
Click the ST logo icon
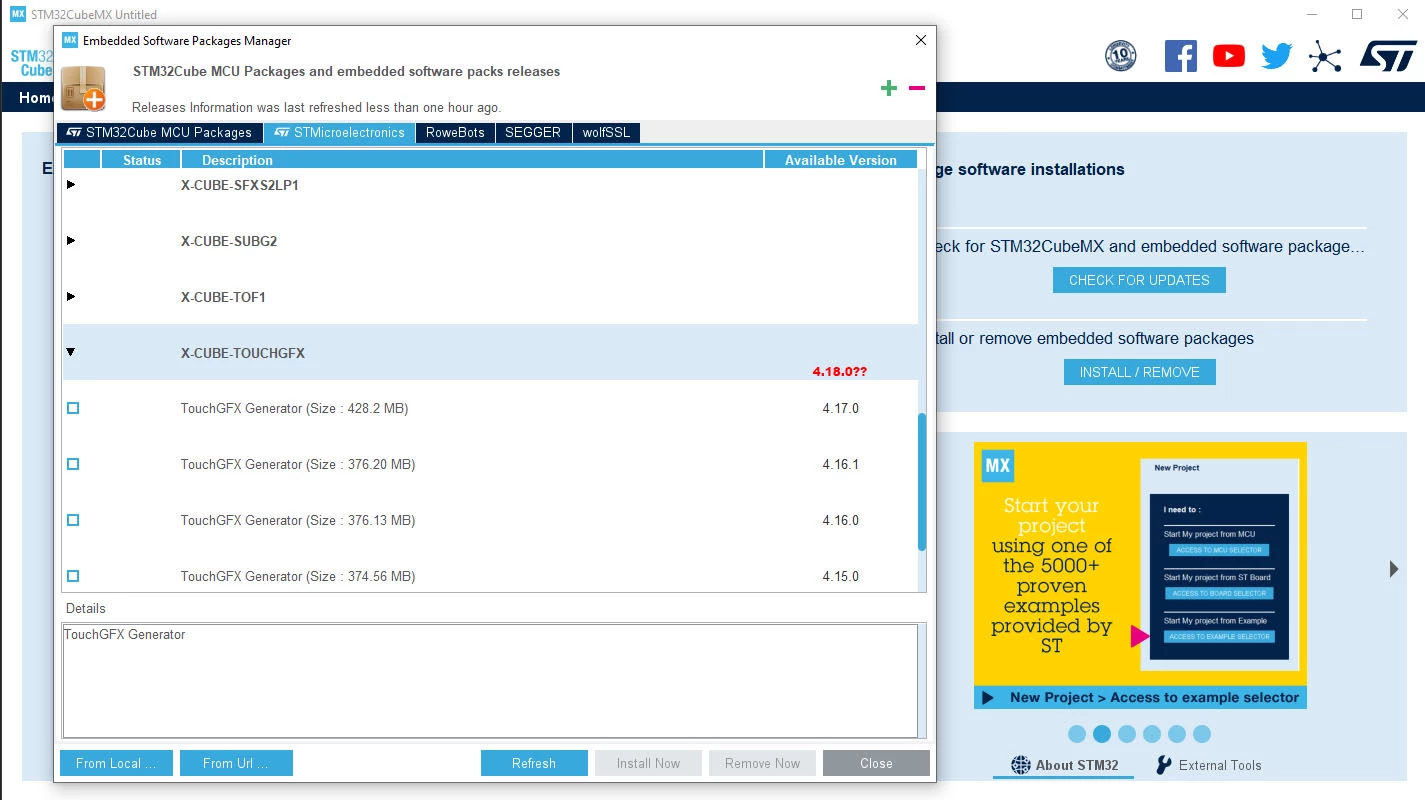pos(1388,56)
